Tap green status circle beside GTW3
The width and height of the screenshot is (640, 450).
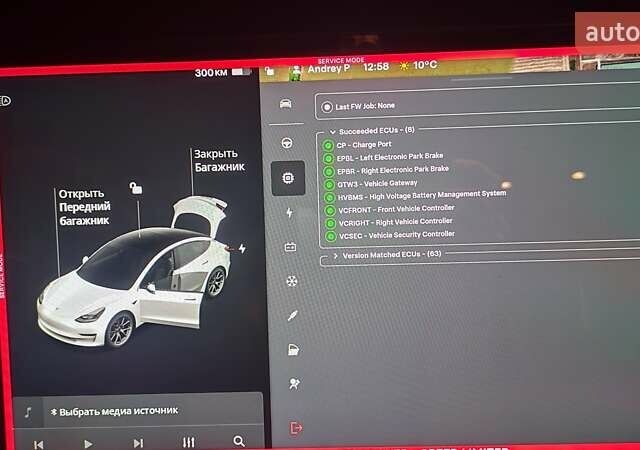click(329, 185)
